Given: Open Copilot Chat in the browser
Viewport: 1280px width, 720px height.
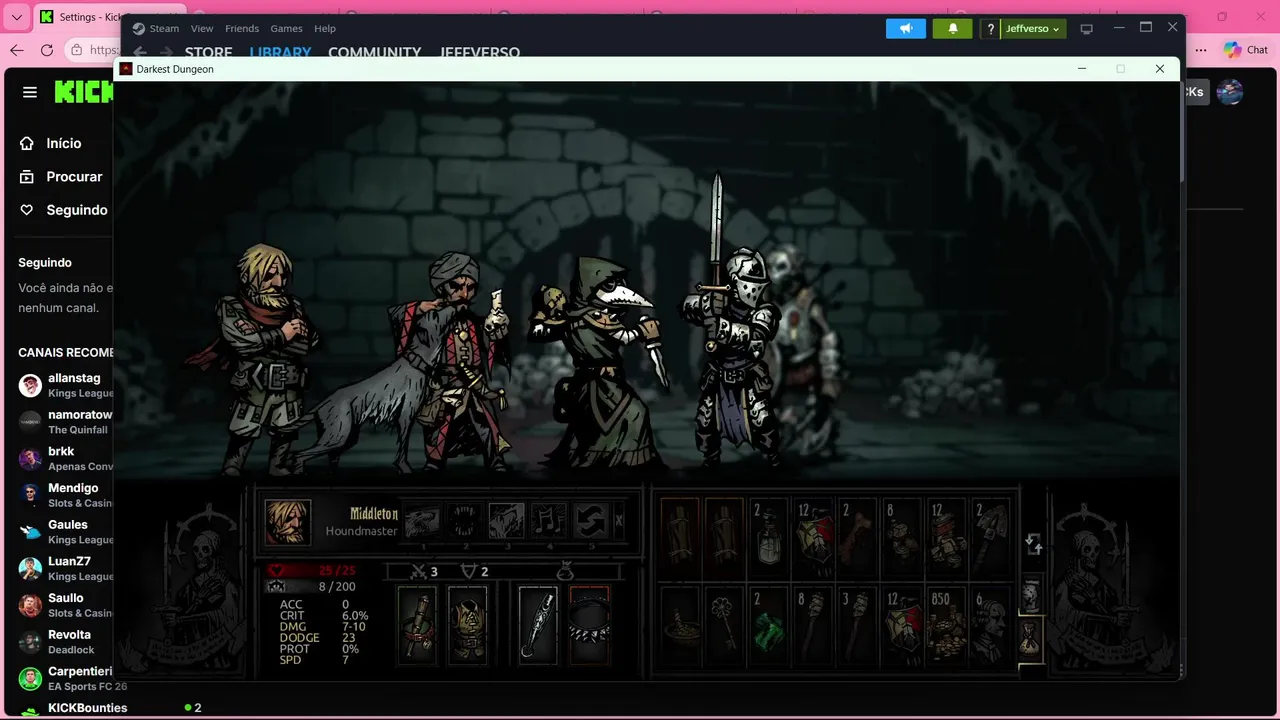Looking at the screenshot, I should point(1246,50).
